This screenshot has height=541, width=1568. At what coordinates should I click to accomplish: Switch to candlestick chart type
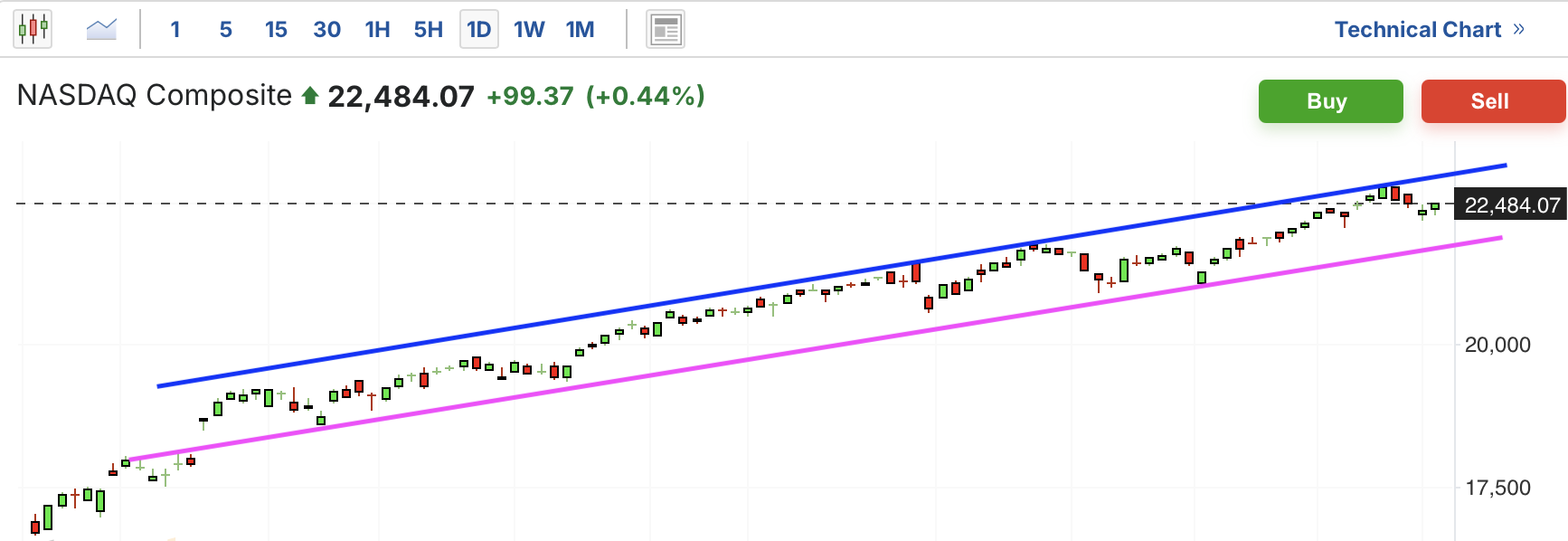[x=33, y=29]
